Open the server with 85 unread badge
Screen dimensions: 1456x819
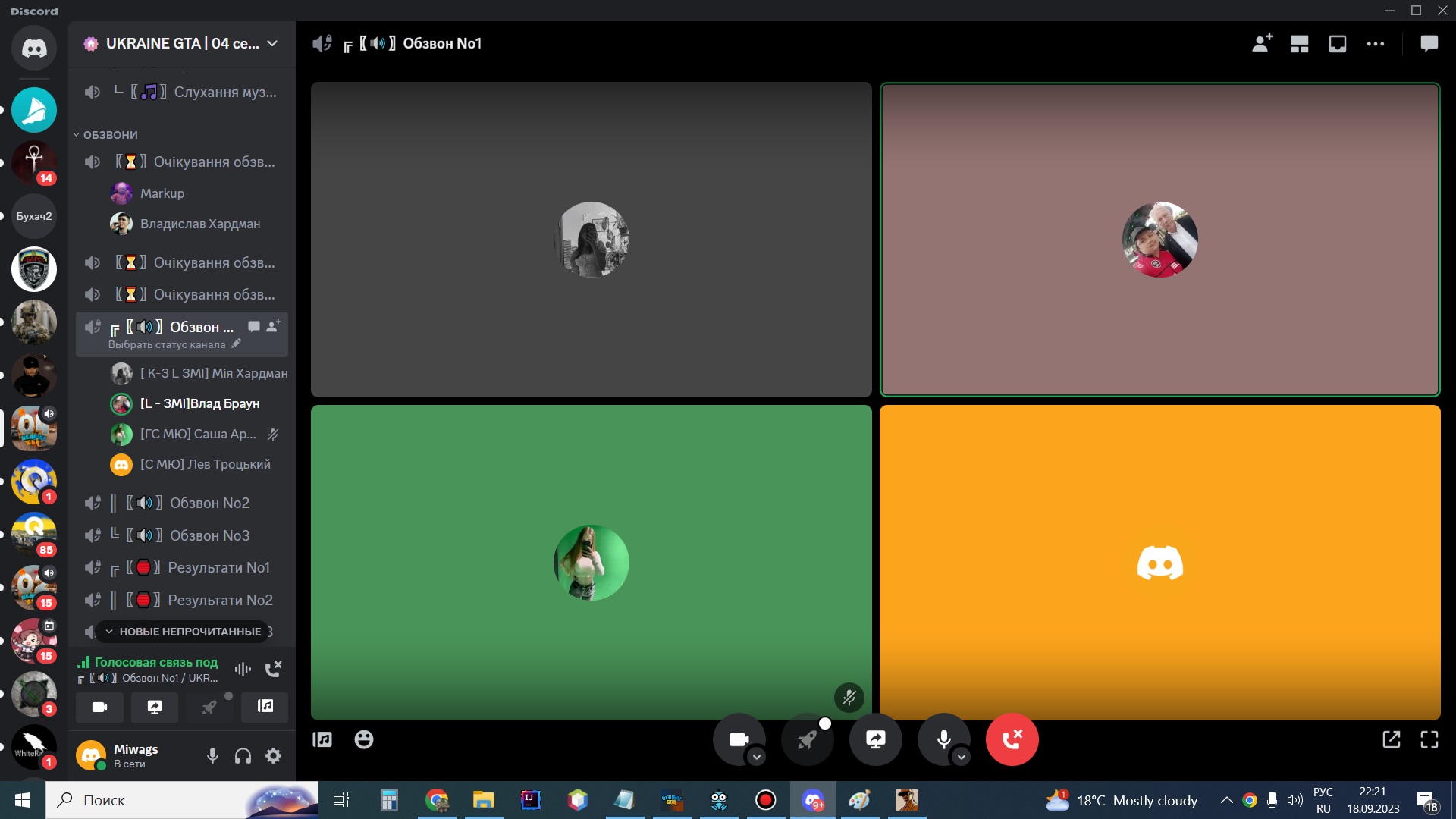coord(34,535)
